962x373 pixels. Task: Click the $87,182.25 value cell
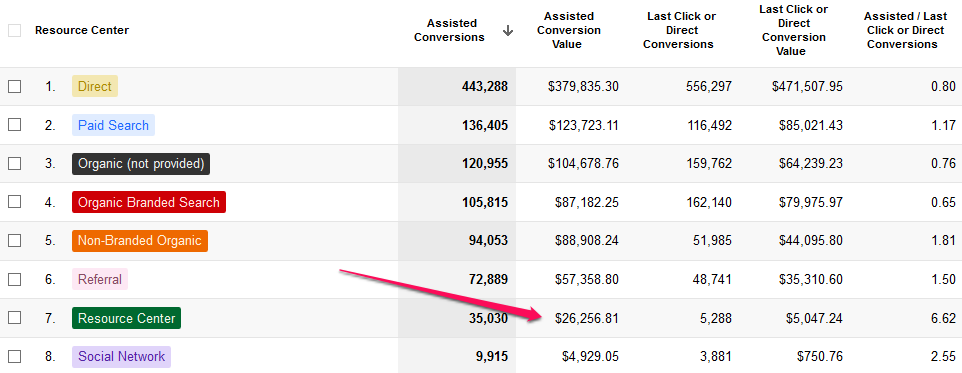[x=586, y=202]
